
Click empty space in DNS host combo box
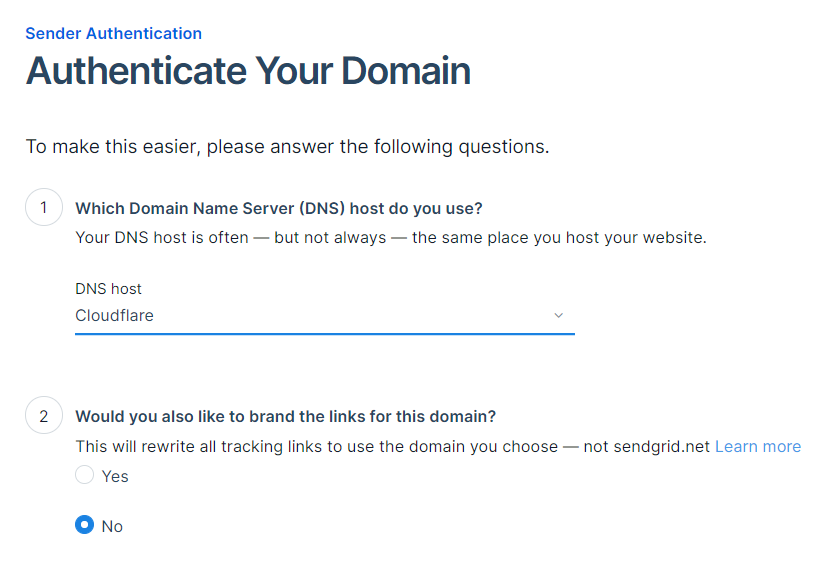pos(353,316)
